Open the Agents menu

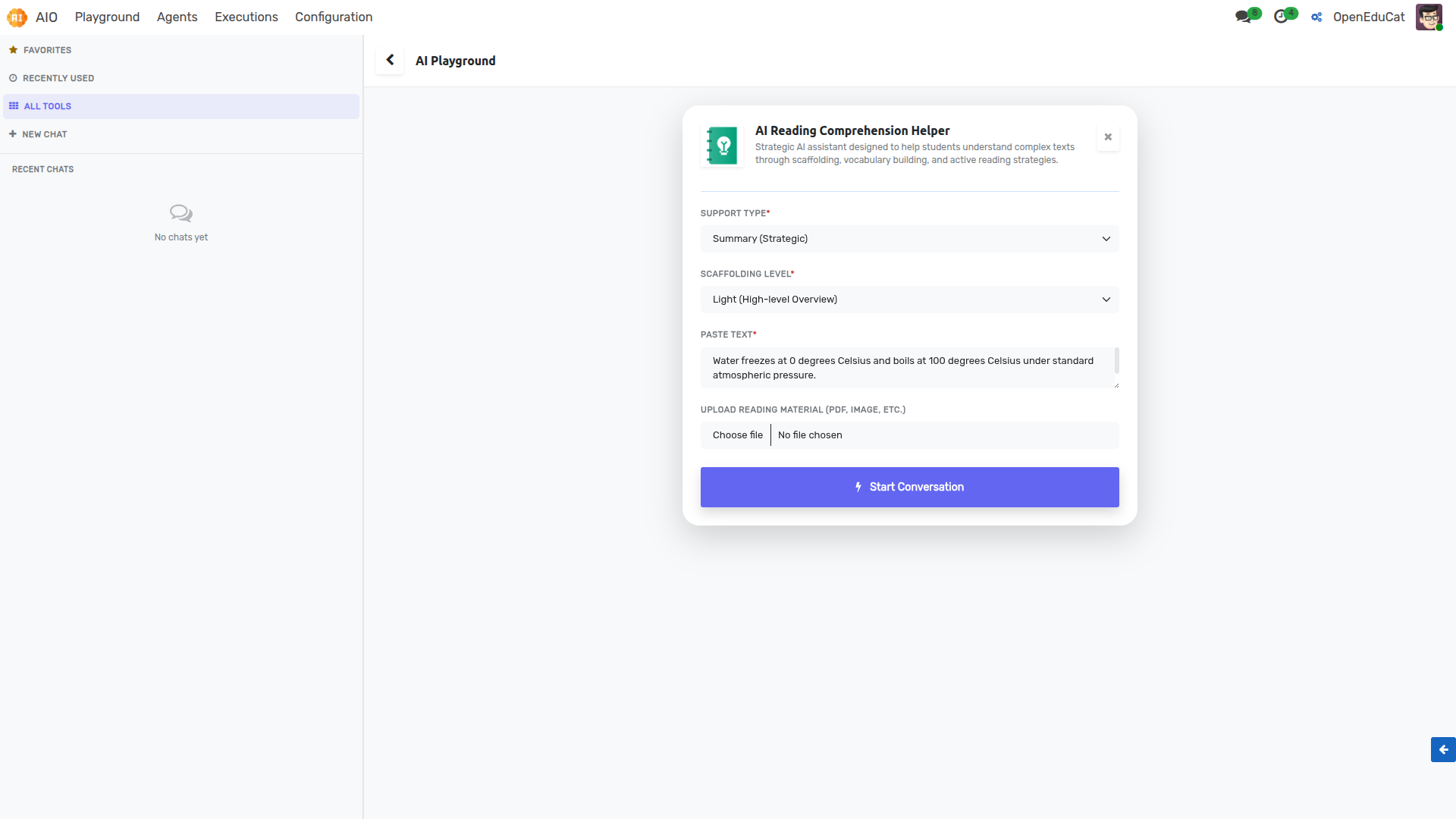pyautogui.click(x=177, y=17)
